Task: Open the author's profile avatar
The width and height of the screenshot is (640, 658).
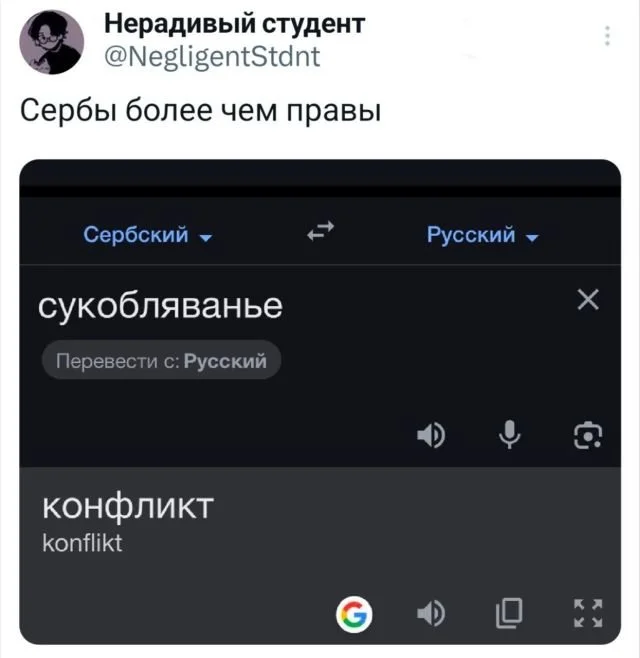Action: 52,42
